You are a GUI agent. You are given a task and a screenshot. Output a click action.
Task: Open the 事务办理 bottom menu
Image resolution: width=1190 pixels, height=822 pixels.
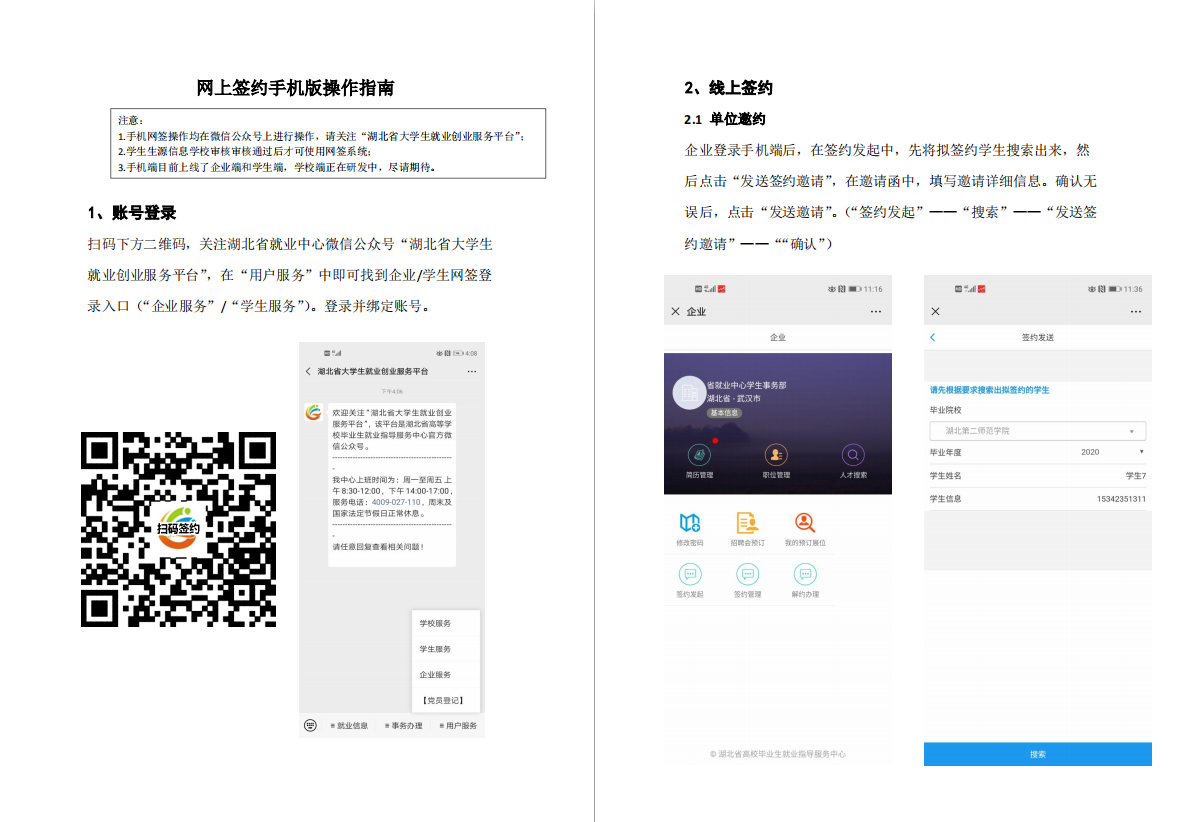pyautogui.click(x=404, y=726)
